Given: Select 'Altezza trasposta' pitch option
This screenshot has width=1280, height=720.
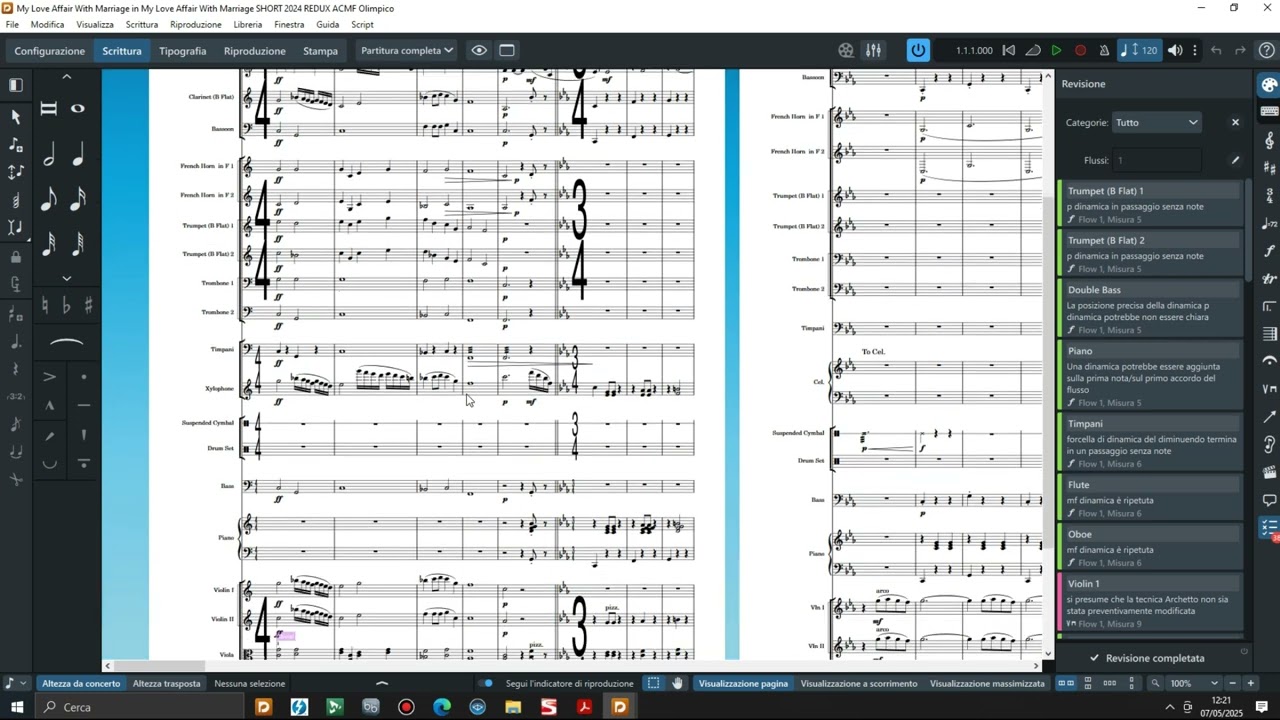Looking at the screenshot, I should [167, 684].
